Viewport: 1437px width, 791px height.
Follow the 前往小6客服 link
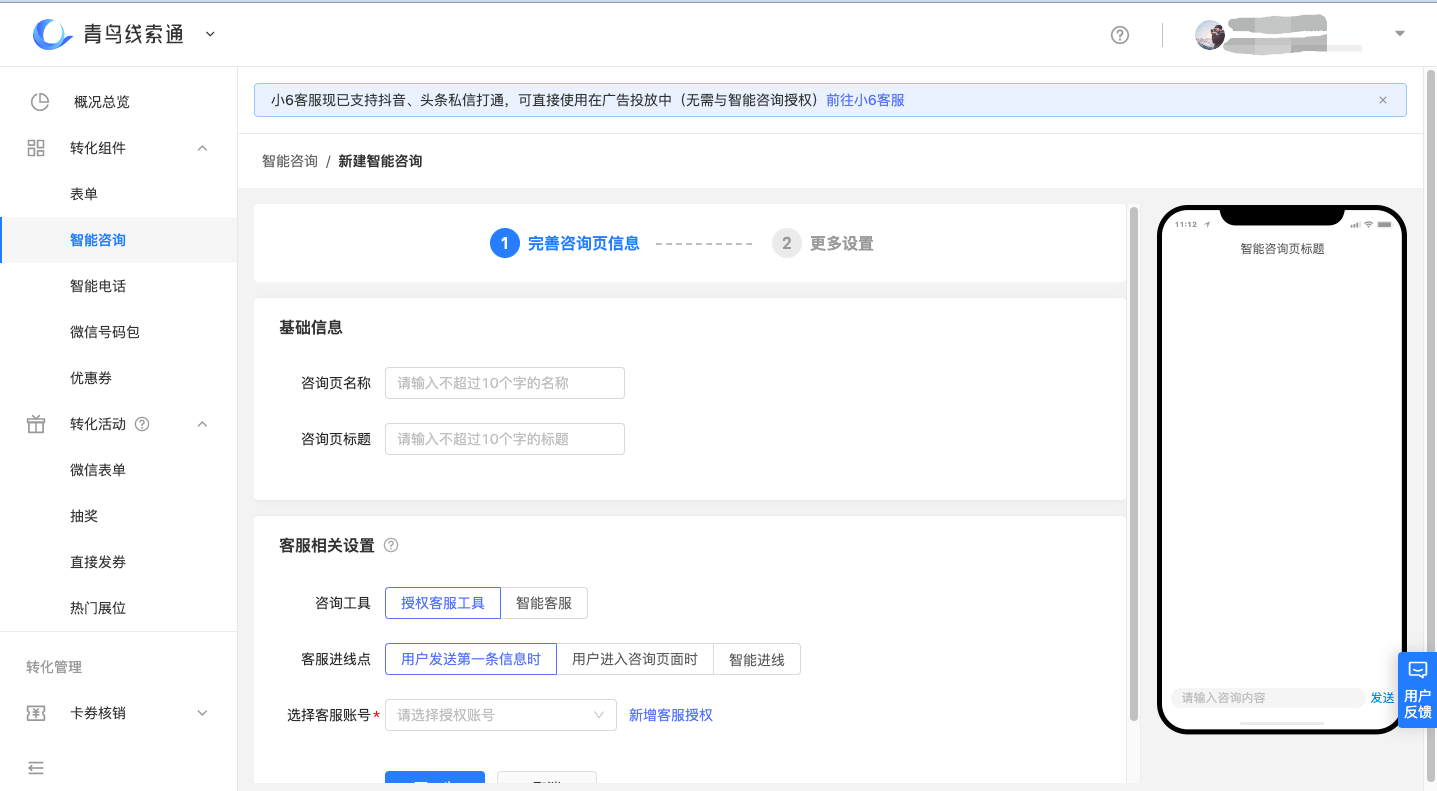coord(864,99)
